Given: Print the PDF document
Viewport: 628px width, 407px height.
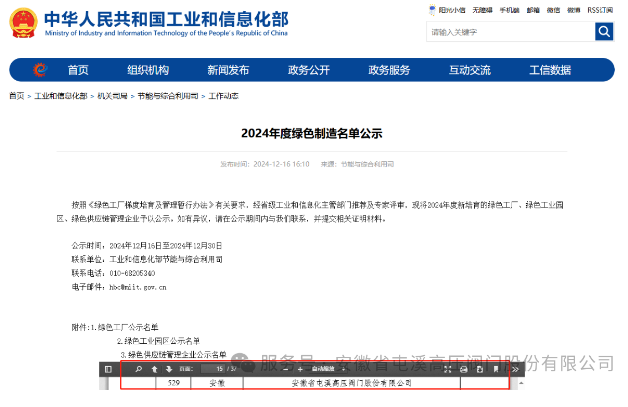Looking at the screenshot, I should pos(463,369).
